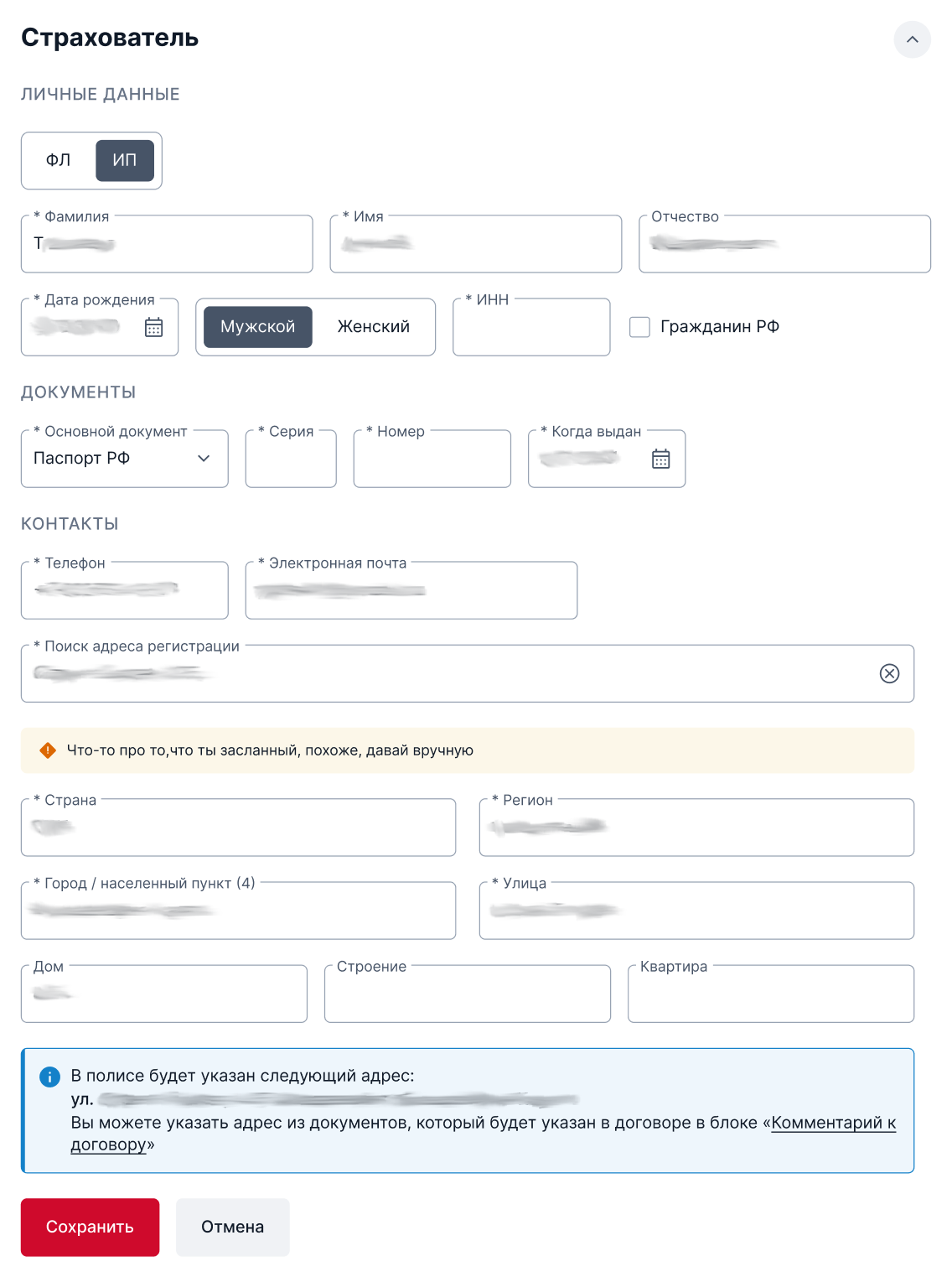
Task: Click the blue info icon in the address notice
Action: tap(50, 1076)
